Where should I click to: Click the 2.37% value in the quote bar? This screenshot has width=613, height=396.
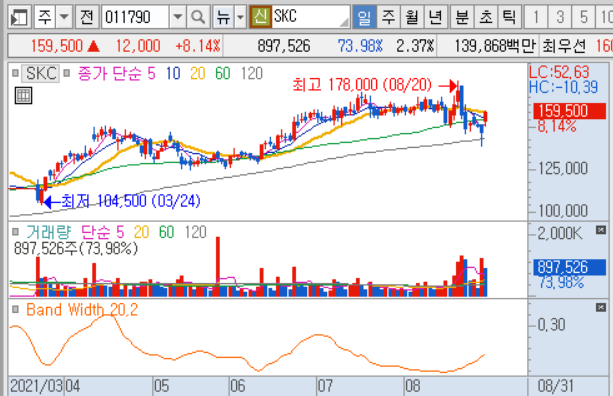(x=415, y=46)
